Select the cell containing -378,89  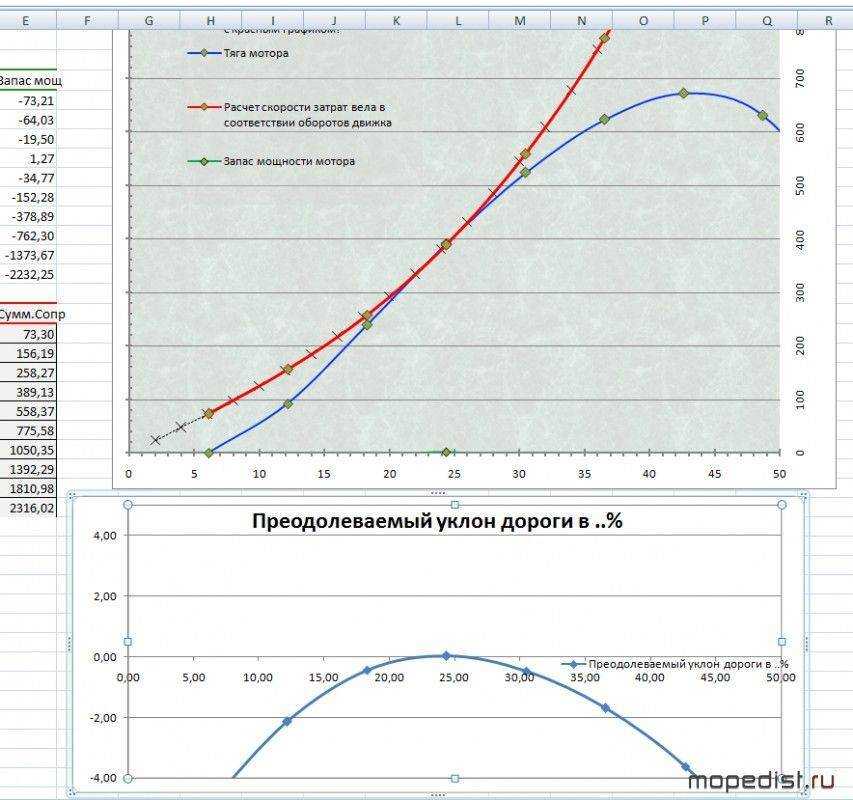[28, 216]
